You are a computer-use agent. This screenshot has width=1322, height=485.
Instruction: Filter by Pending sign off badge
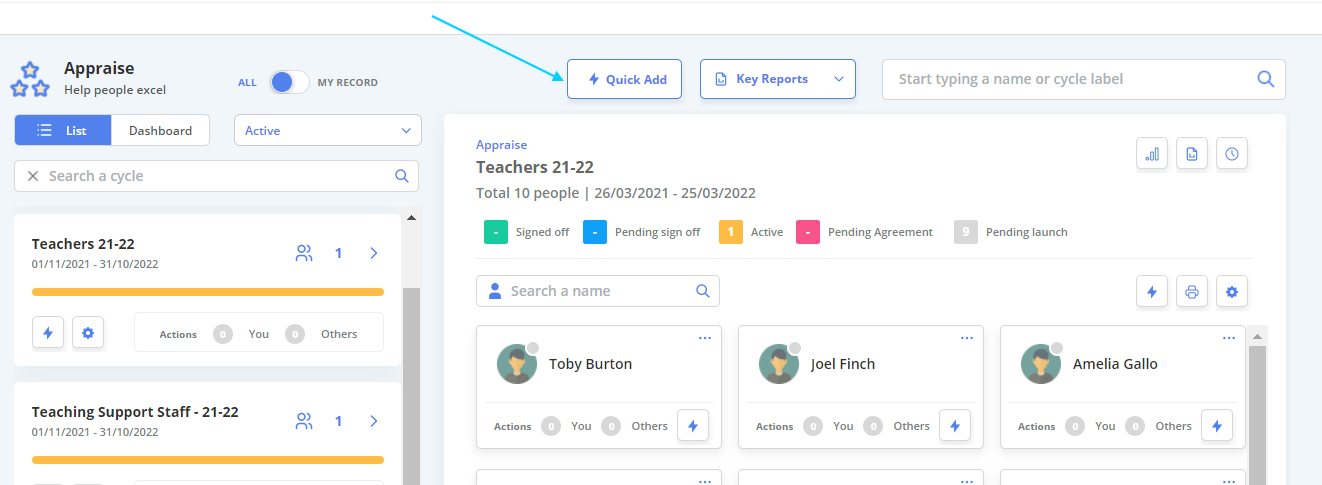594,232
